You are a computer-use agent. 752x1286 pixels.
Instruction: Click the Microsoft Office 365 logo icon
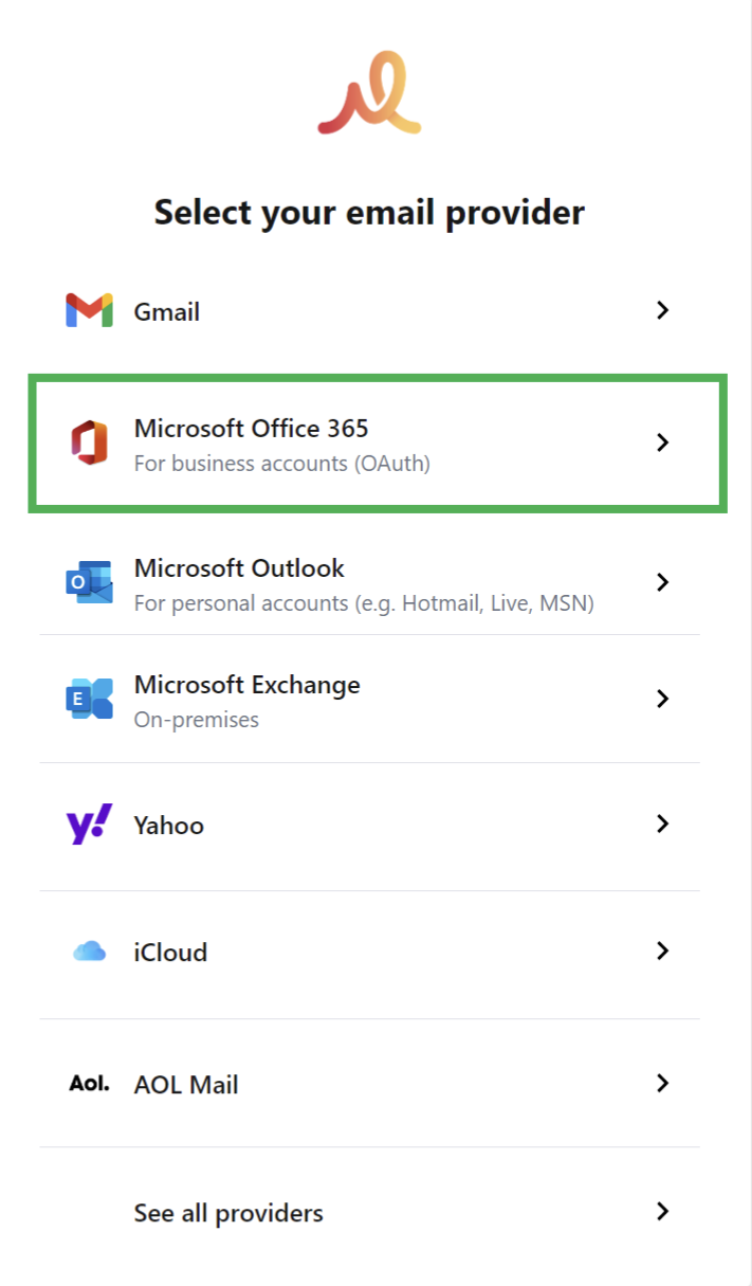[x=89, y=443]
